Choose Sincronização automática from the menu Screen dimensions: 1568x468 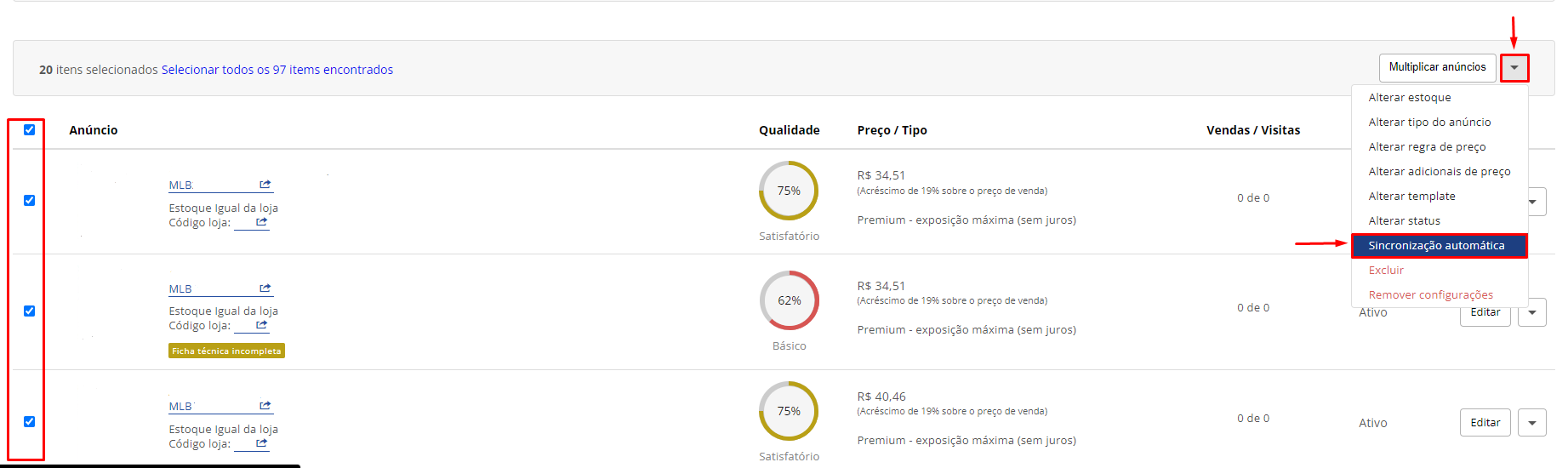(1440, 245)
